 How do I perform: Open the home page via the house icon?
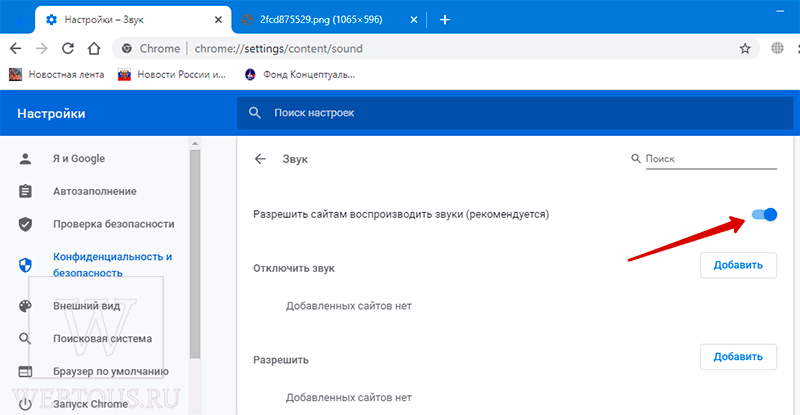coord(94,48)
